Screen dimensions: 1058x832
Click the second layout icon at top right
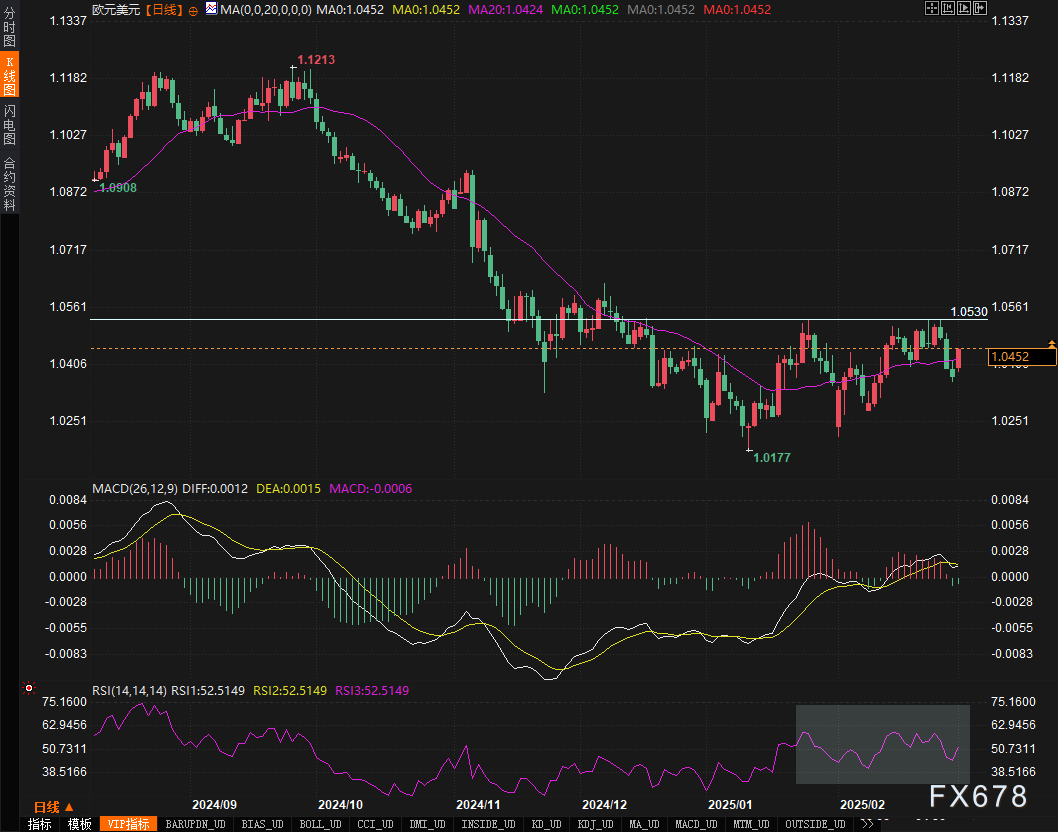click(x=947, y=8)
